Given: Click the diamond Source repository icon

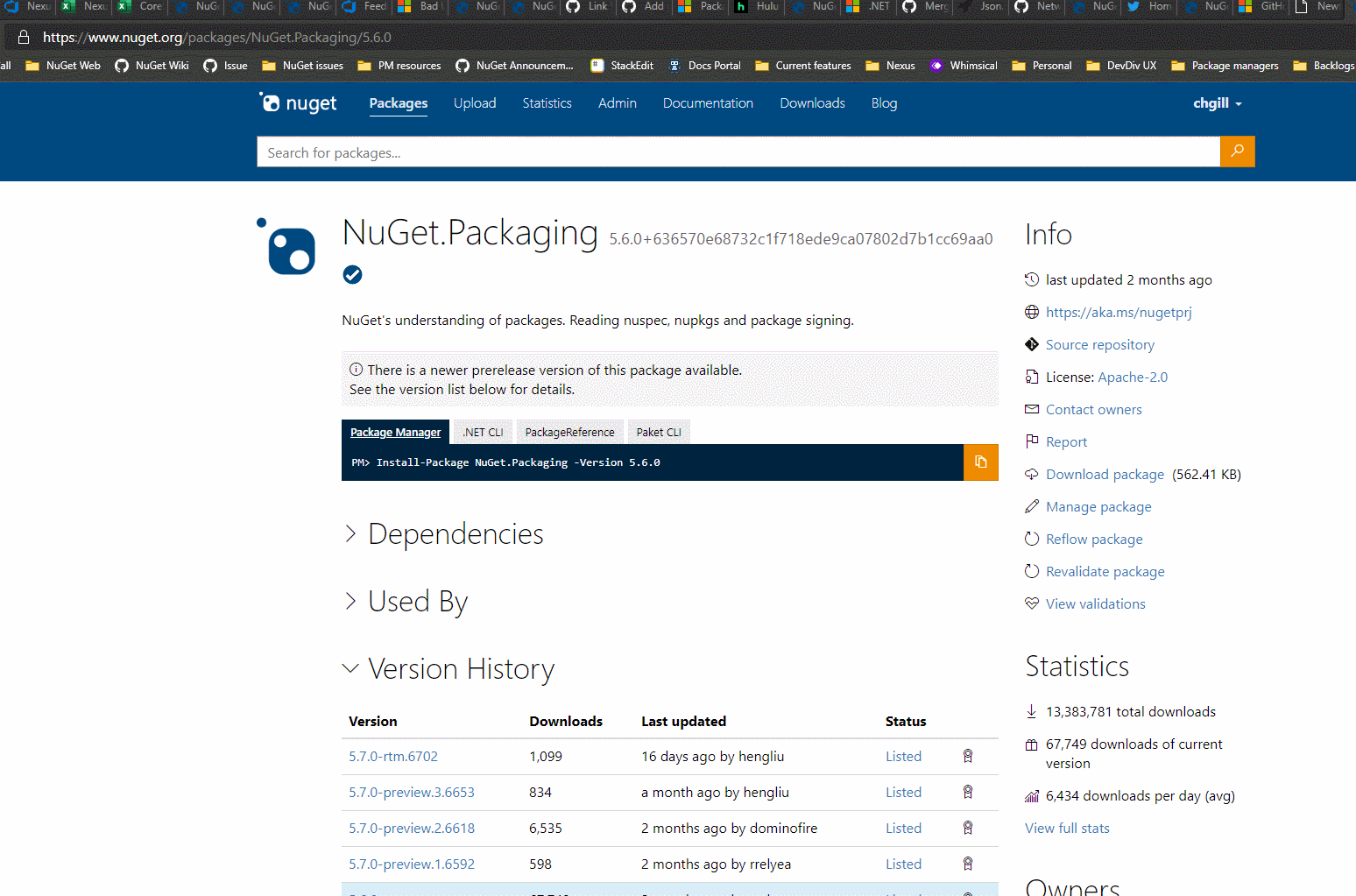Looking at the screenshot, I should pyautogui.click(x=1032, y=344).
